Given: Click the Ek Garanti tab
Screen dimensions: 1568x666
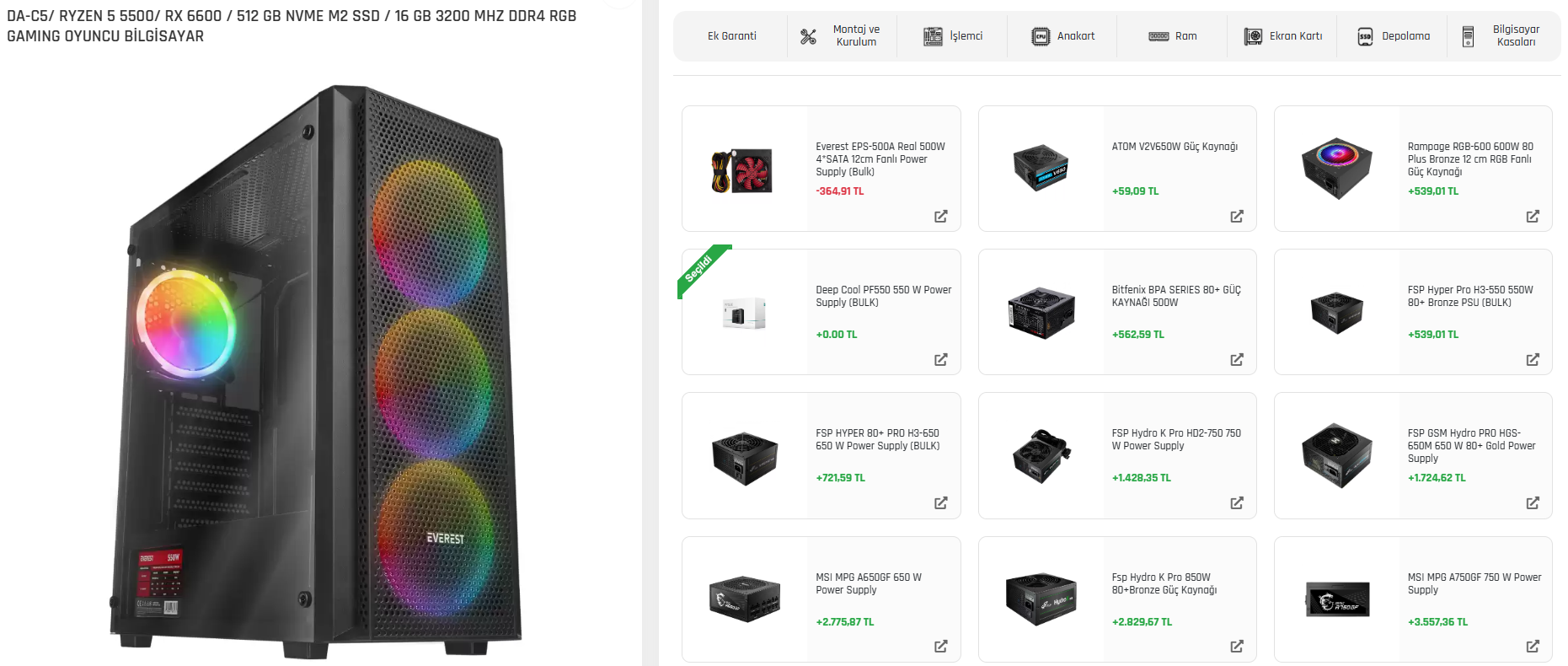Looking at the screenshot, I should pyautogui.click(x=731, y=36).
